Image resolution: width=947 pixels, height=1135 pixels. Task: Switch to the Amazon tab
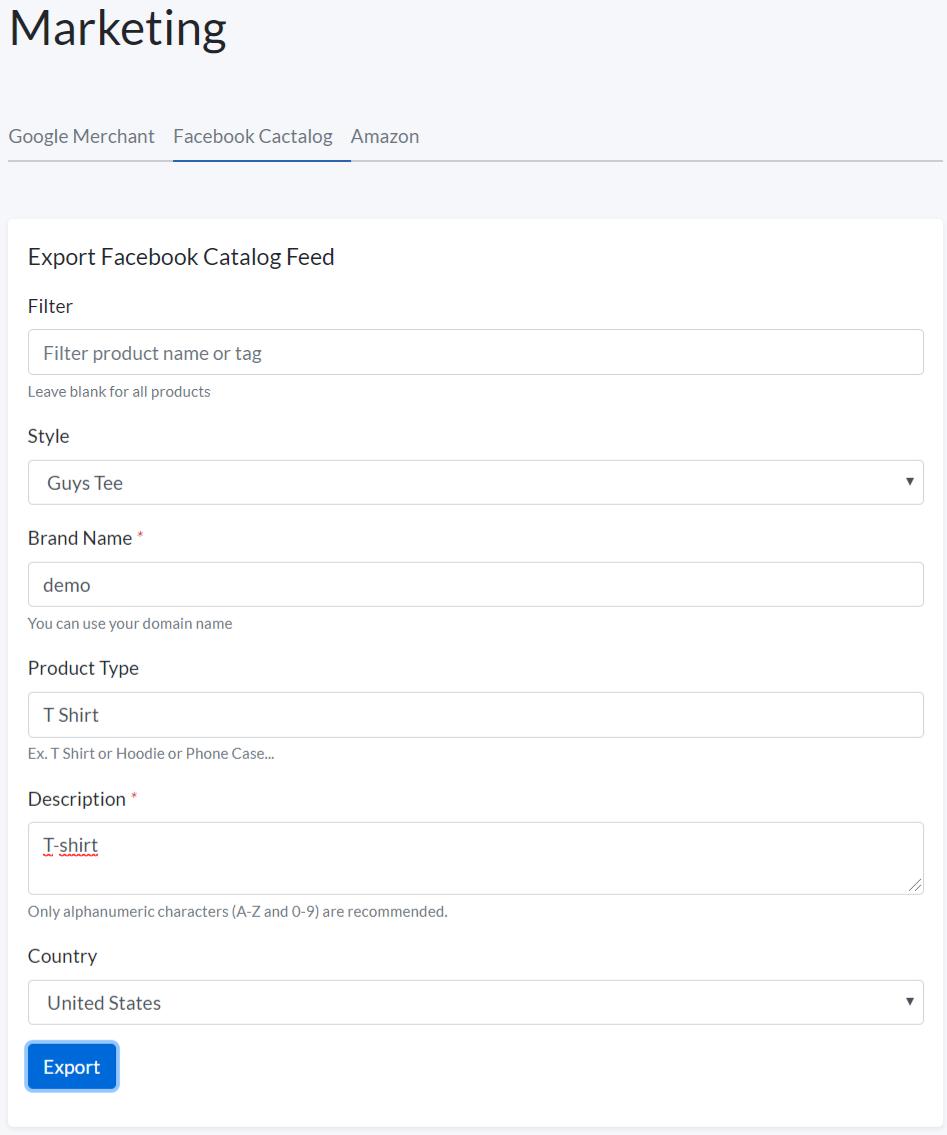point(385,136)
